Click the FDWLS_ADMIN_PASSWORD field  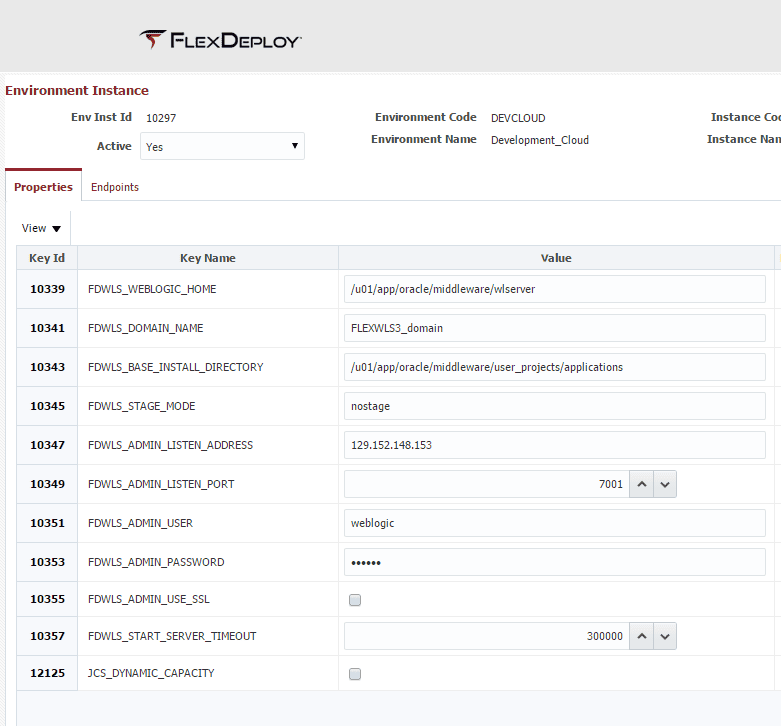pos(554,562)
